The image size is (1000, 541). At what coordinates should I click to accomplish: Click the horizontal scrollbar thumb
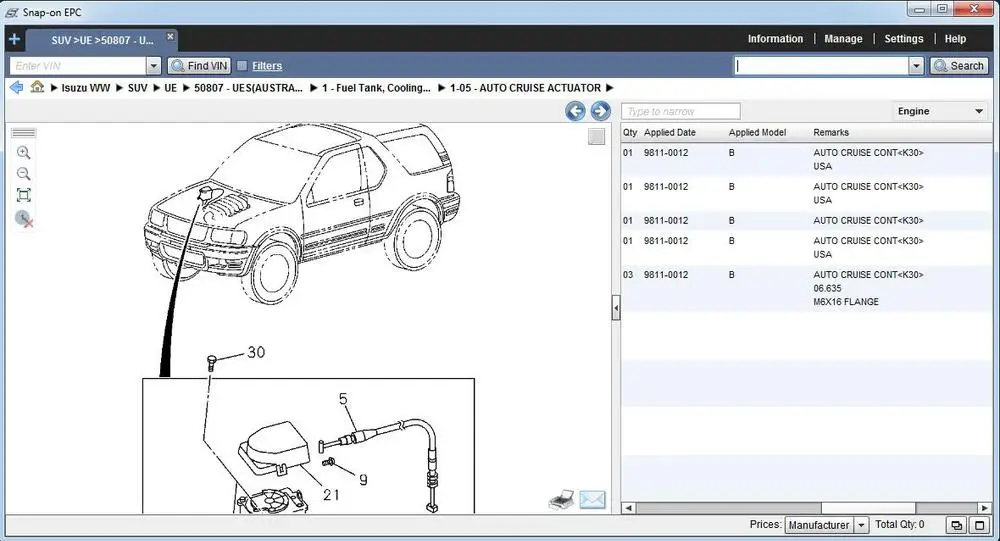point(868,508)
